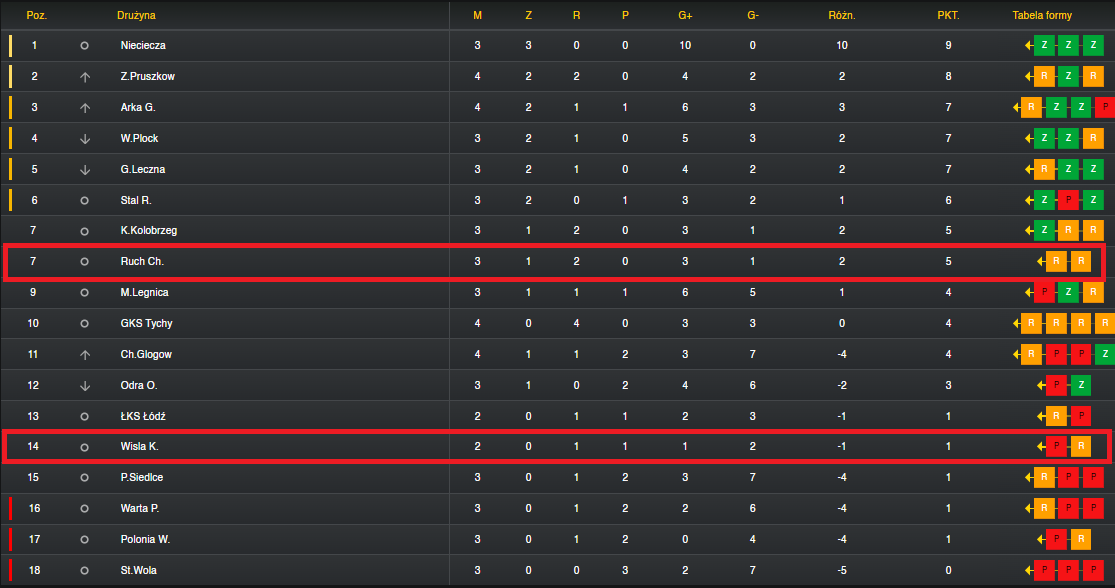Image resolution: width=1115 pixels, height=588 pixels.
Task: Sort by the Drużyna column header
Action: pos(136,15)
